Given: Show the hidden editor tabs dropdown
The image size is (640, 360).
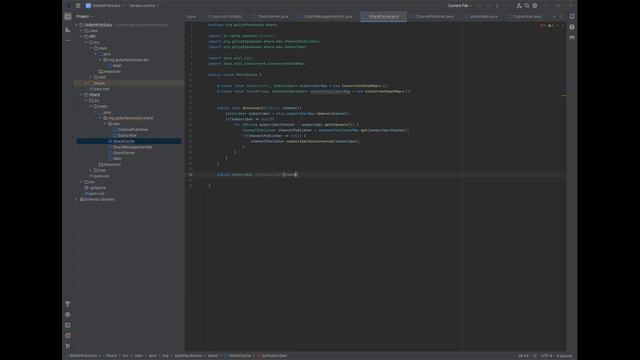Looking at the screenshot, I should tap(554, 17).
